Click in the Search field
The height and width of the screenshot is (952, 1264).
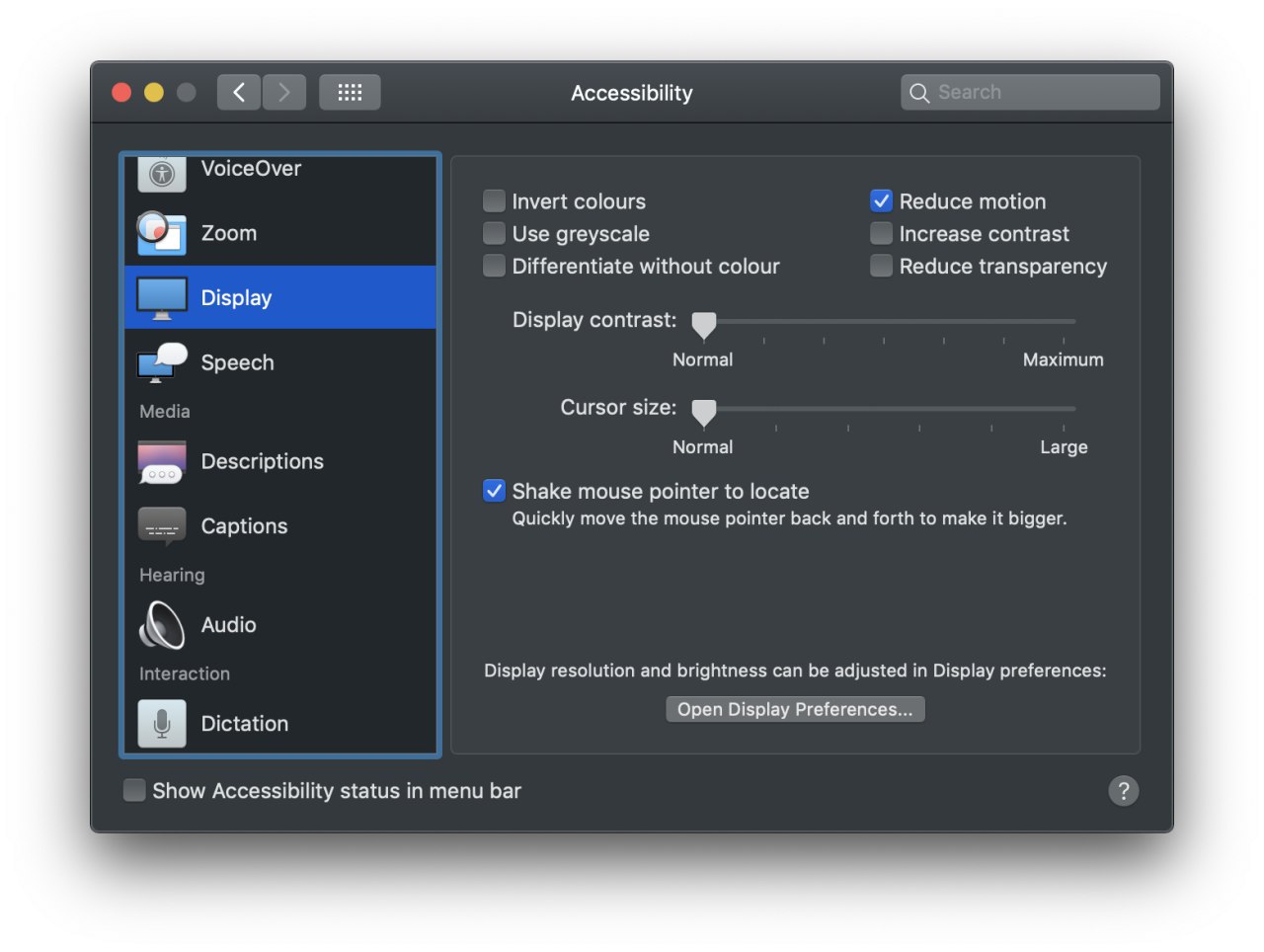1030,92
